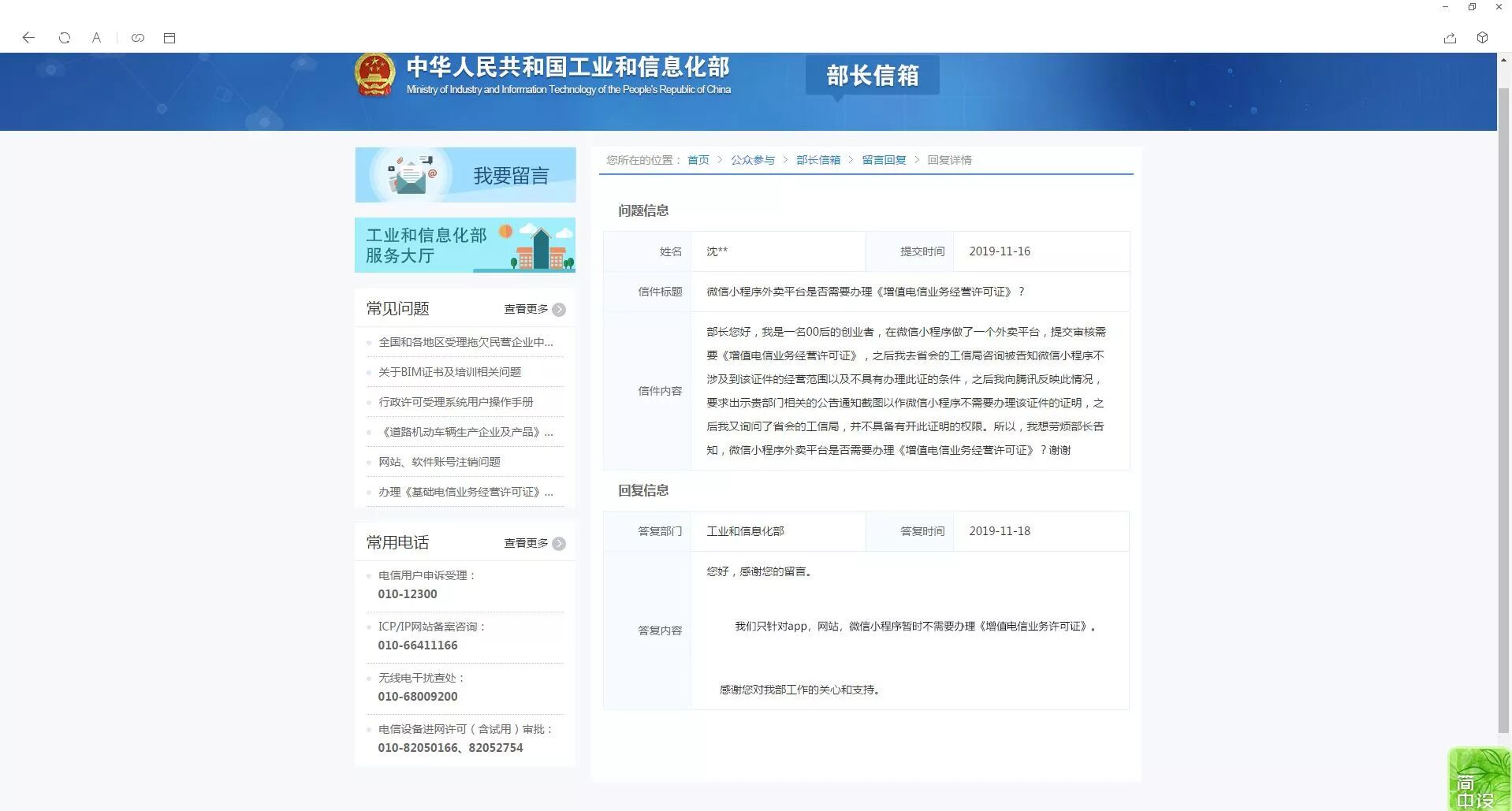The width and height of the screenshot is (1512, 811).
Task: Open 公众参与 breadcrumb link
Action: pyautogui.click(x=752, y=160)
